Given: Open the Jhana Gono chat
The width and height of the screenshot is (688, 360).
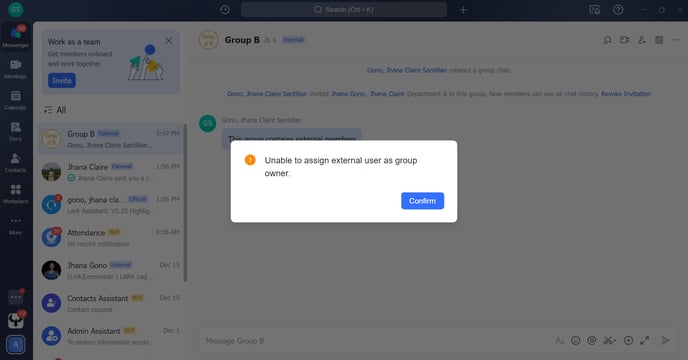Looking at the screenshot, I should [x=111, y=270].
